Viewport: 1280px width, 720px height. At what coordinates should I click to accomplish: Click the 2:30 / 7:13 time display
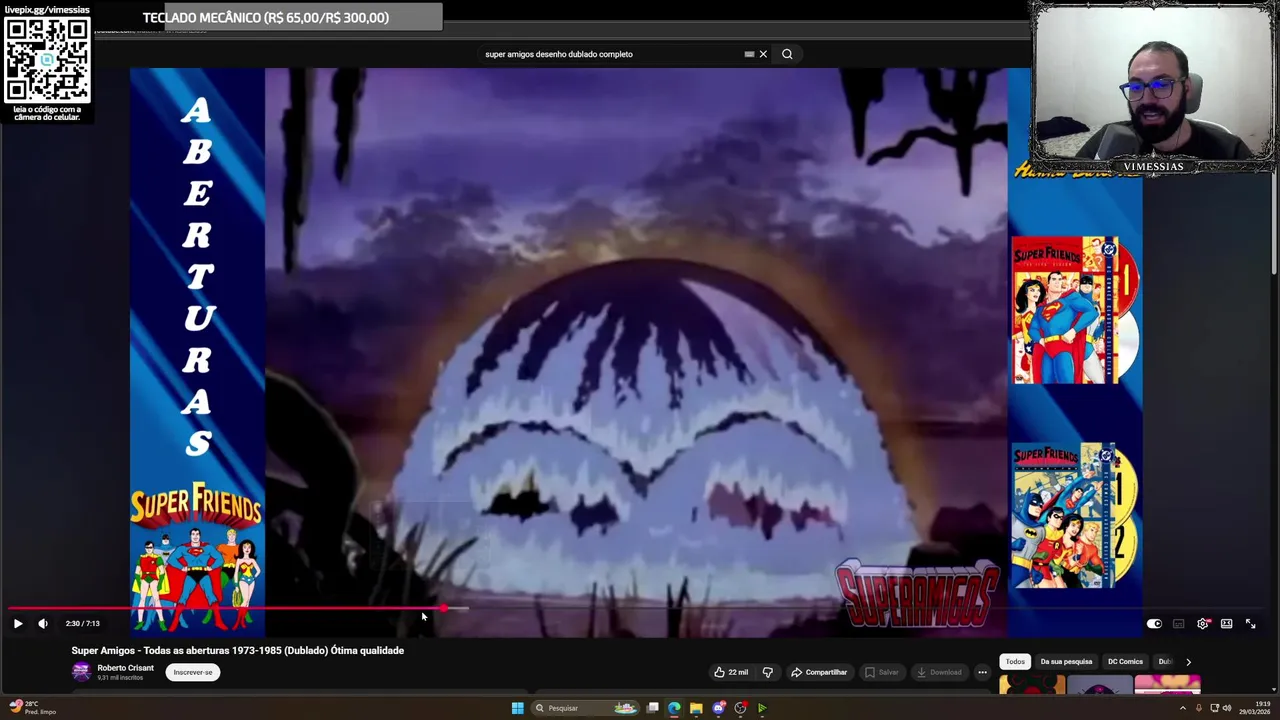pos(82,623)
